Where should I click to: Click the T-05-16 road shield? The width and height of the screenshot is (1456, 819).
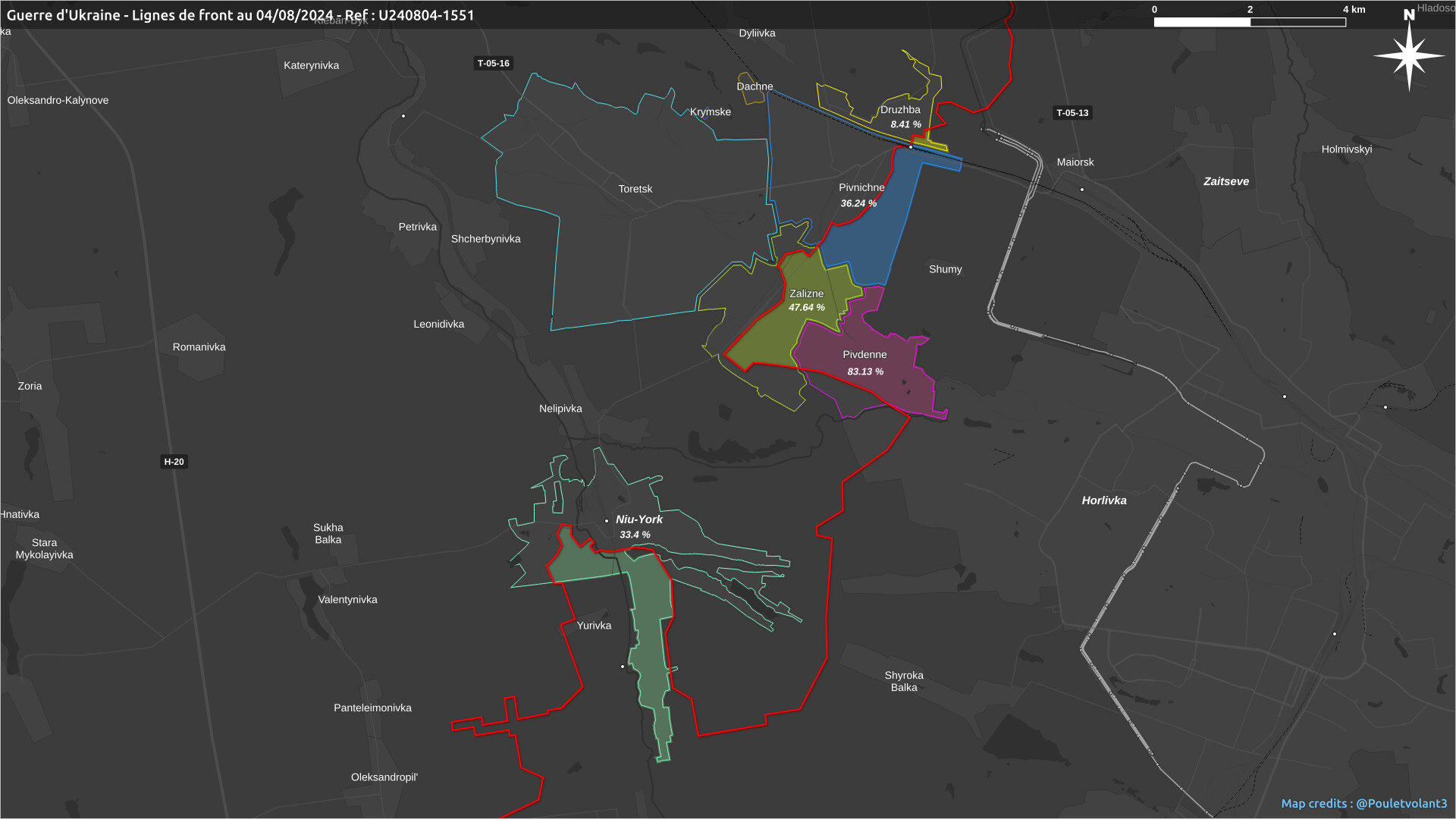[x=493, y=63]
